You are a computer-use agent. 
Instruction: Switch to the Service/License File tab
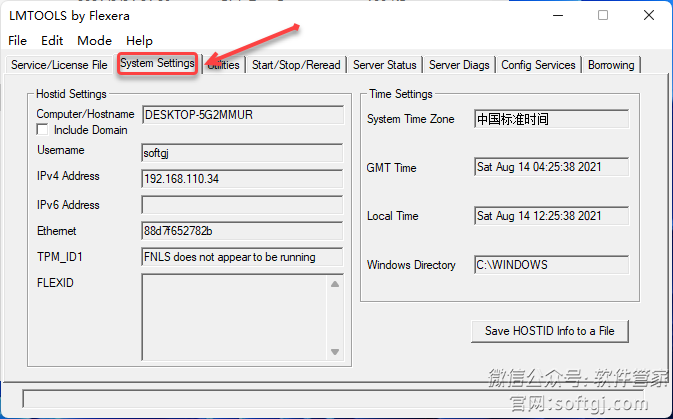tap(59, 65)
